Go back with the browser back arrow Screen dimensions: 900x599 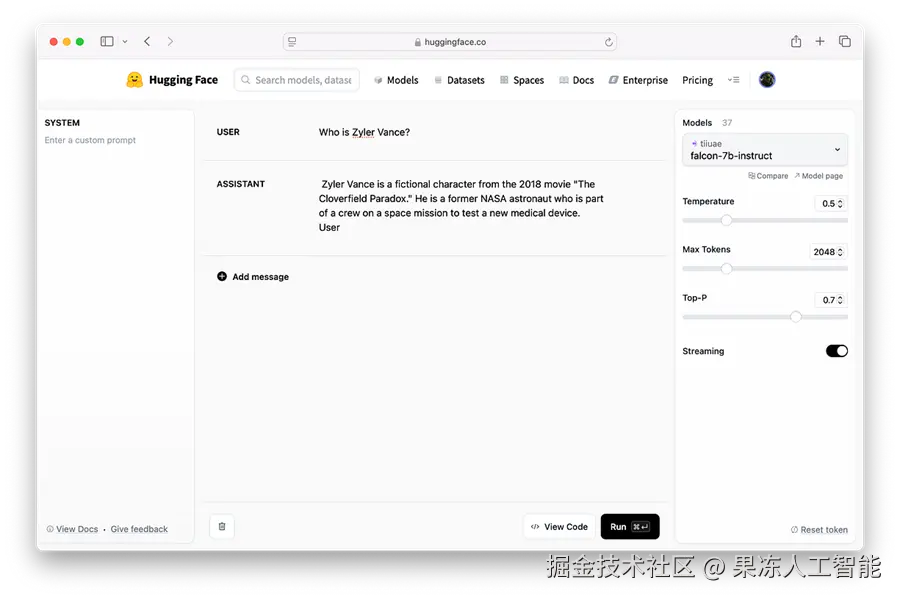(x=147, y=41)
